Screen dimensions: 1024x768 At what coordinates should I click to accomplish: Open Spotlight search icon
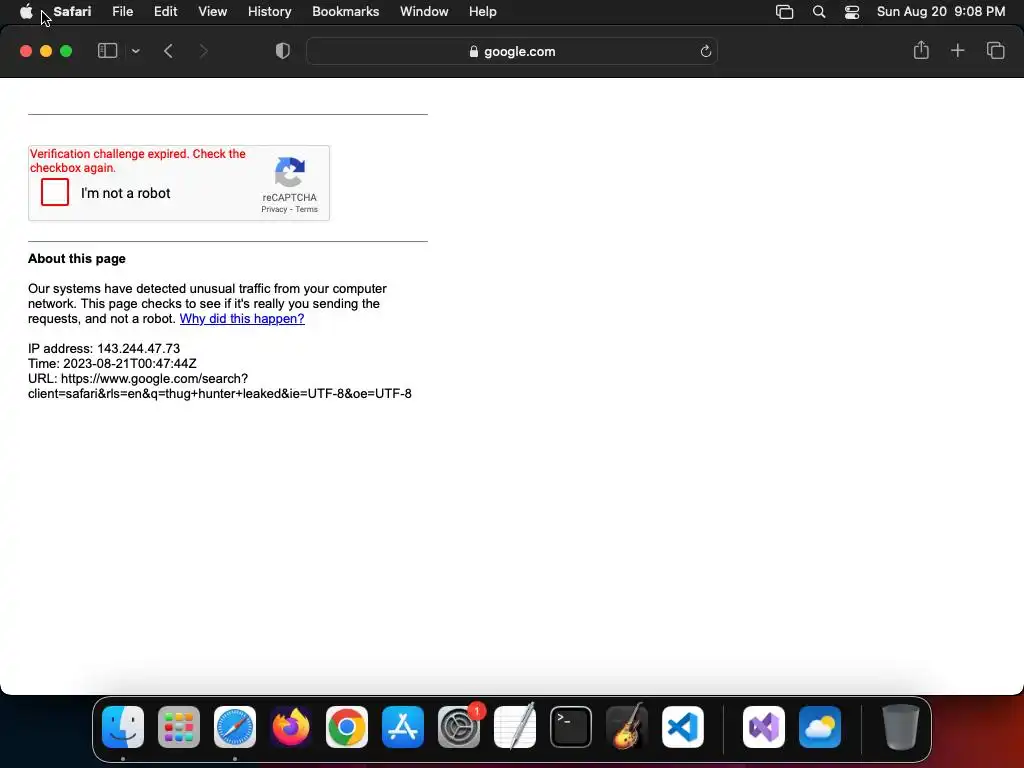click(818, 12)
